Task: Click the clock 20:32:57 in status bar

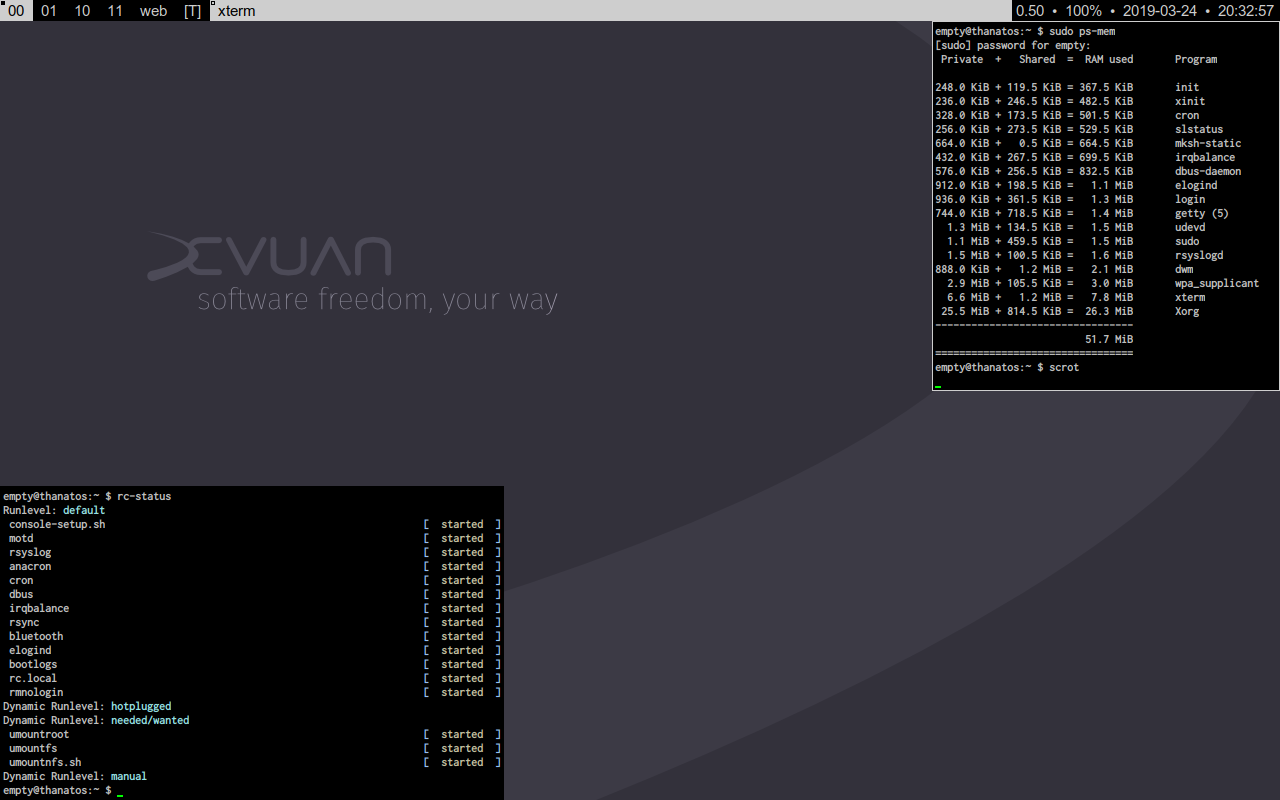Action: click(1246, 11)
